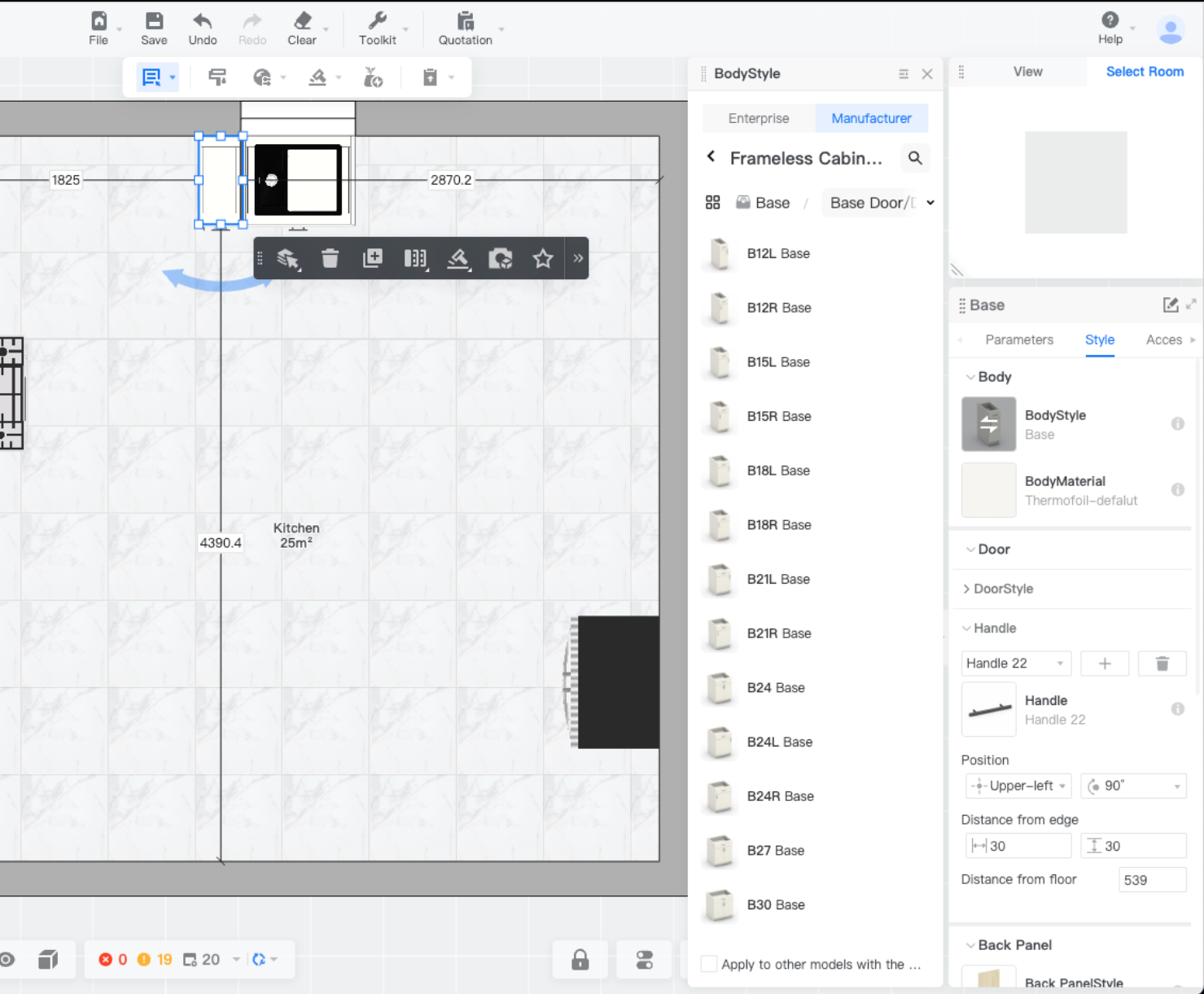
Task: Toggle 3D view cube icon at bottom
Action: pyautogui.click(x=48, y=960)
